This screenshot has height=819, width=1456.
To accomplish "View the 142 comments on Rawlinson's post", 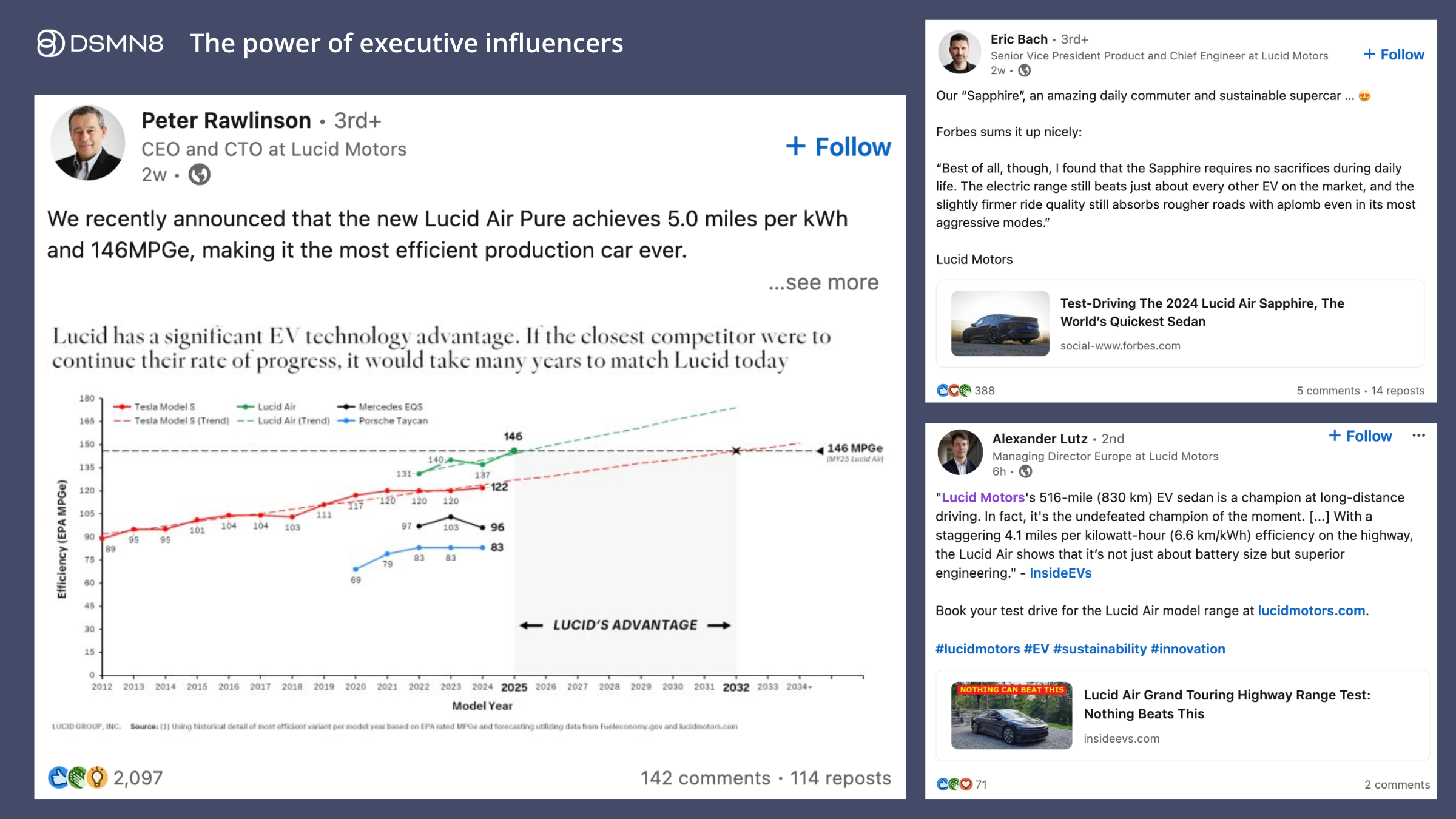I will [705, 778].
